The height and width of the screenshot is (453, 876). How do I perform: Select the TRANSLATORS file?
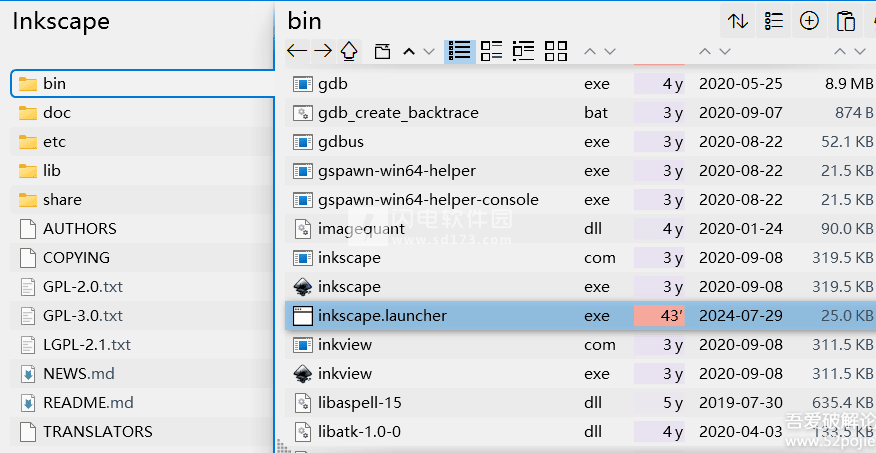[142, 432]
